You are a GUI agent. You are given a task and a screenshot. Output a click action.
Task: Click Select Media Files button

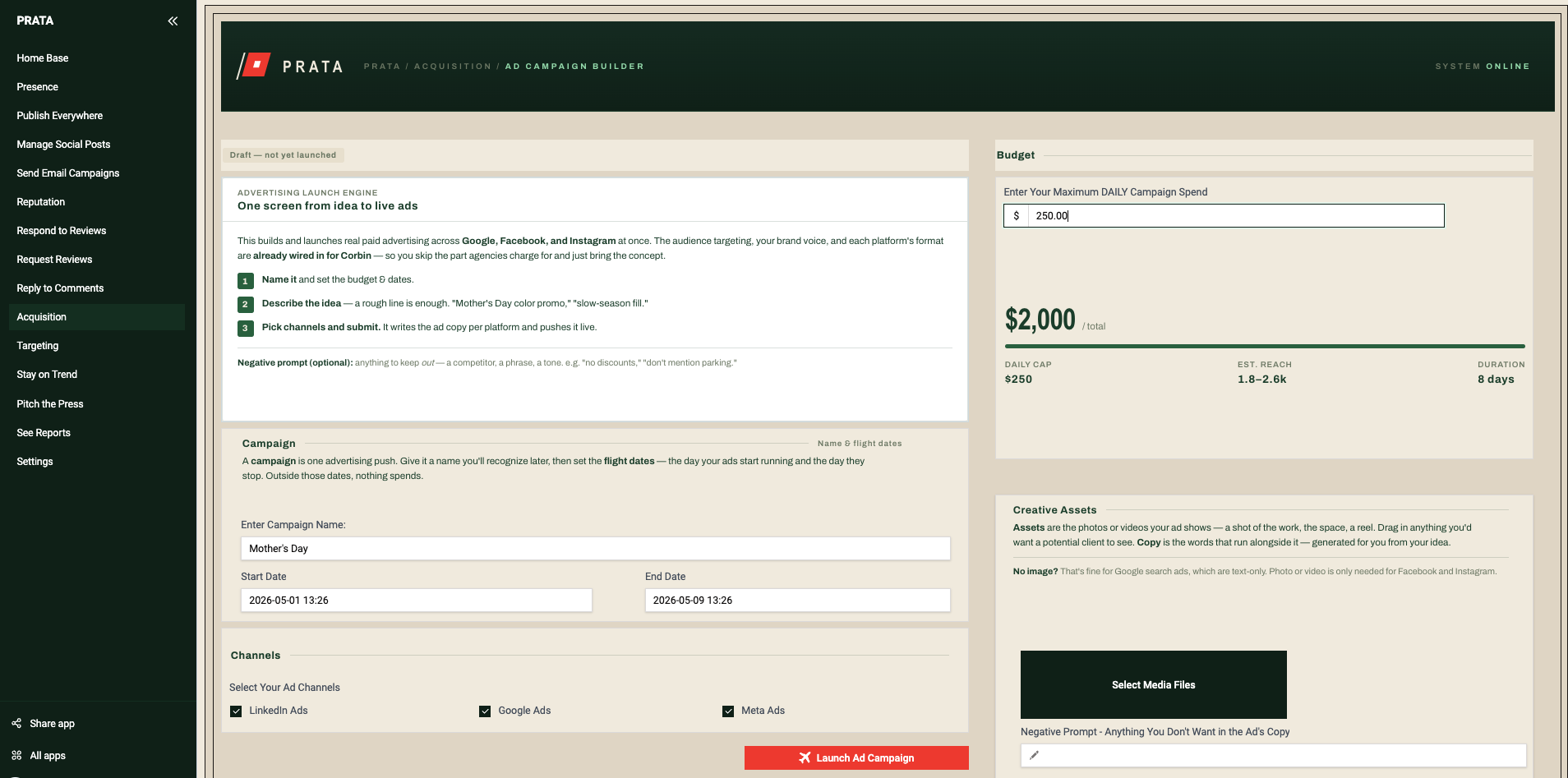1153,684
